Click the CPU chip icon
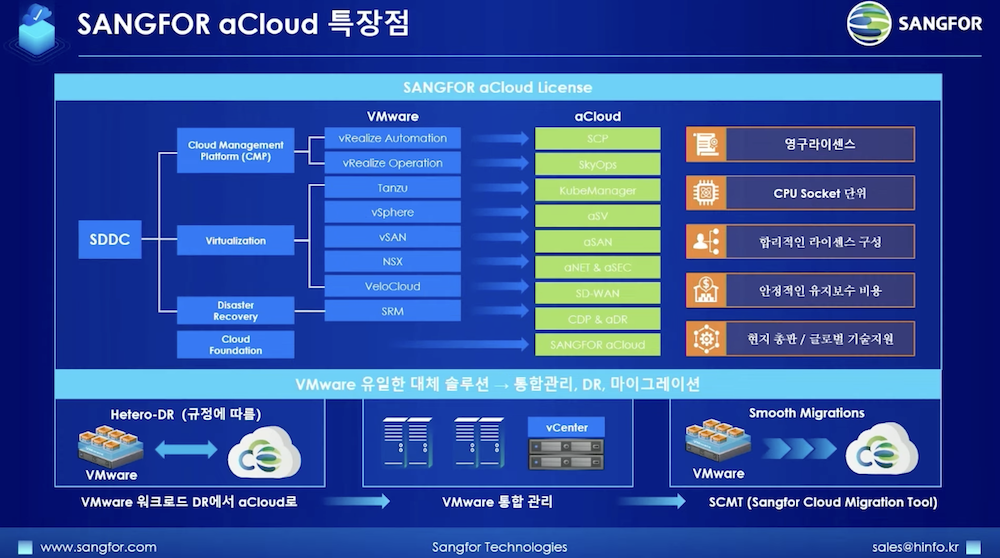The width and height of the screenshot is (1000, 558). [706, 193]
